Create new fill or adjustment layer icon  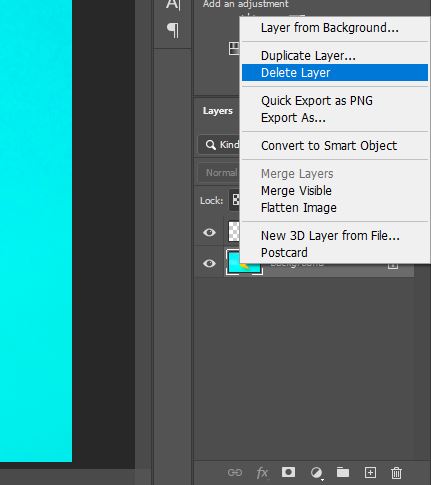316,472
